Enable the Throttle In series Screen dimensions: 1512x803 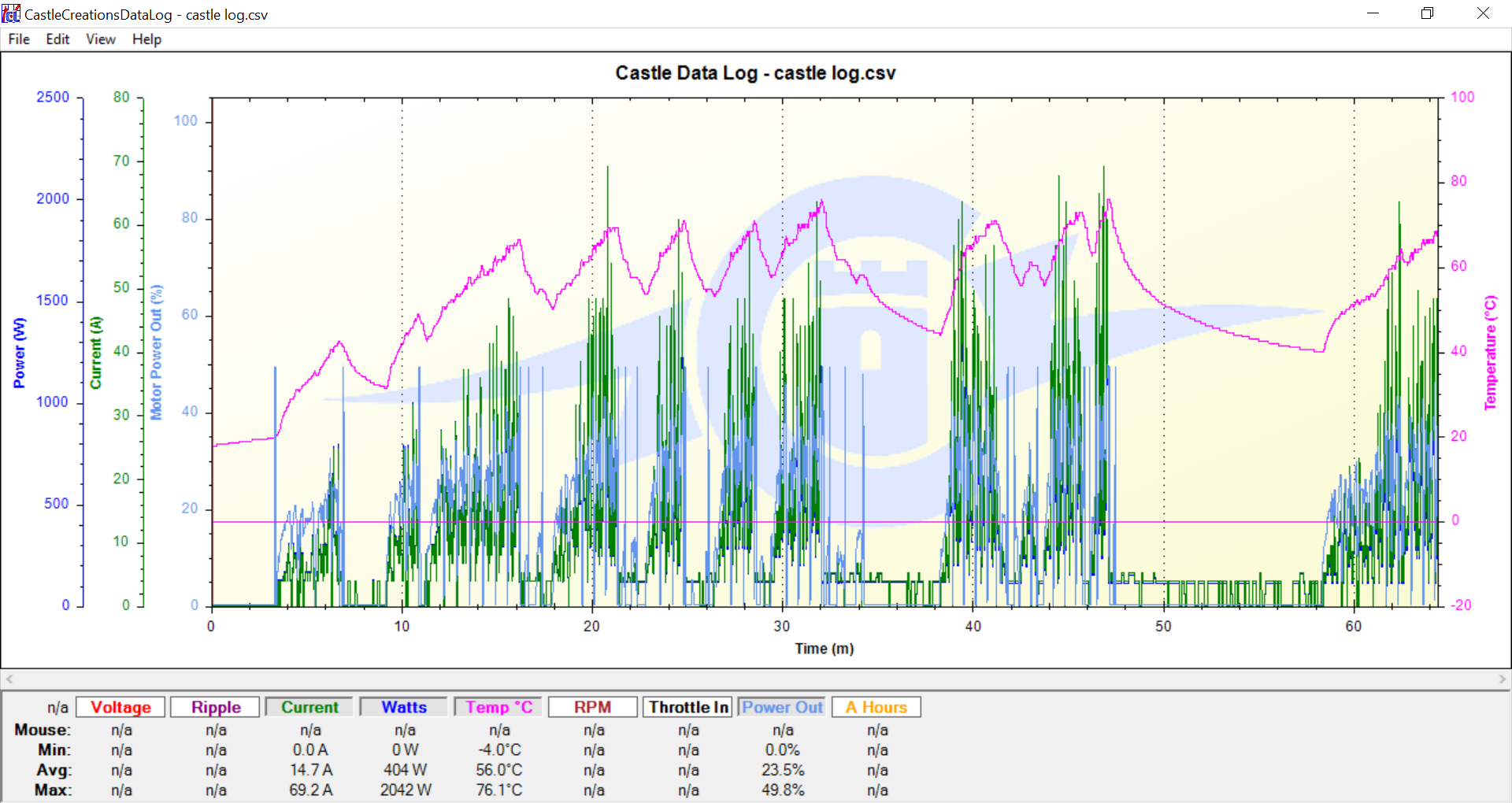point(687,707)
